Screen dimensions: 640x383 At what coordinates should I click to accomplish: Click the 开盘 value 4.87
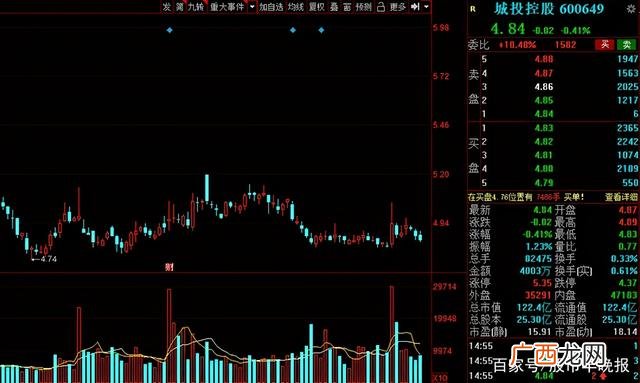click(x=628, y=210)
